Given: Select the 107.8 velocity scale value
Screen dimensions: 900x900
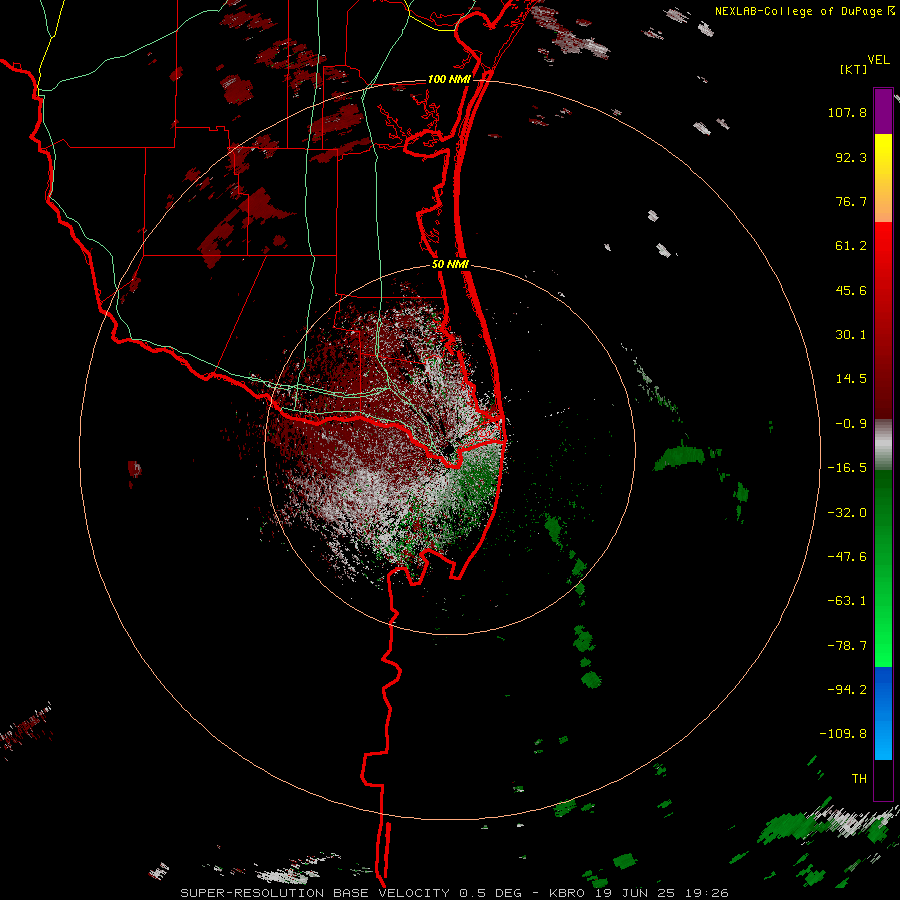Looking at the screenshot, I should tap(847, 112).
